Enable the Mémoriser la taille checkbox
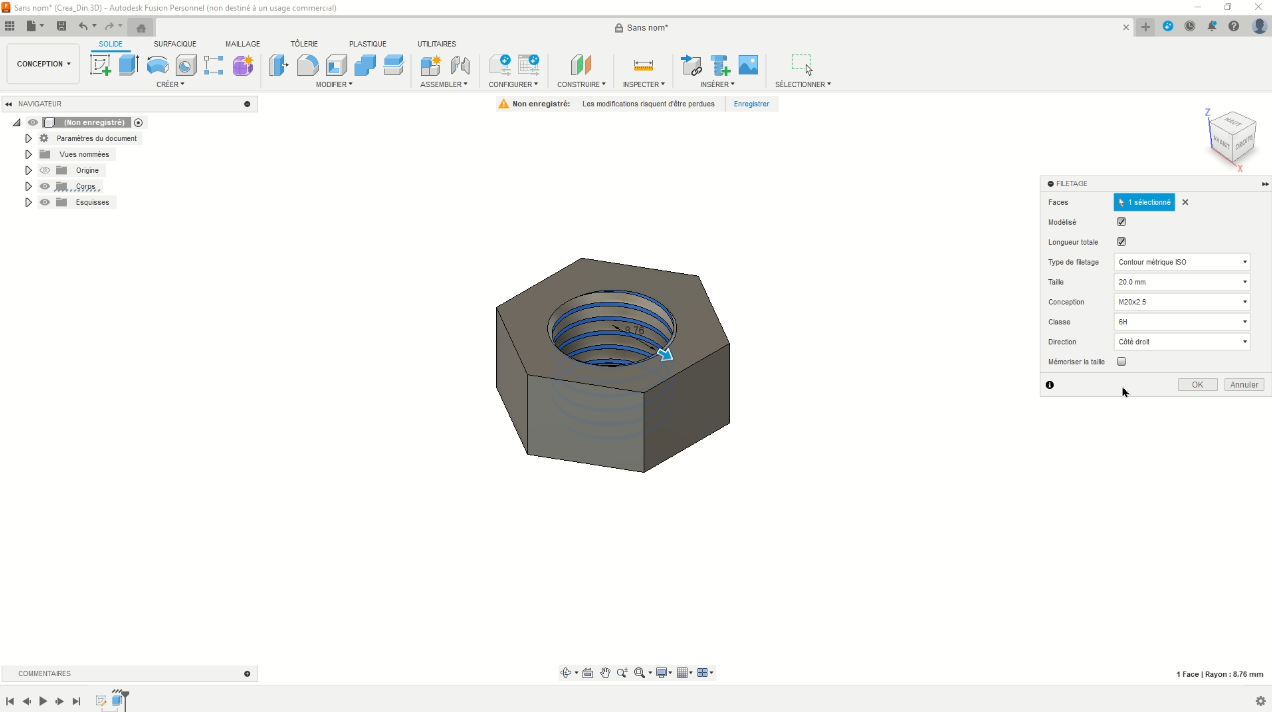 (1121, 362)
